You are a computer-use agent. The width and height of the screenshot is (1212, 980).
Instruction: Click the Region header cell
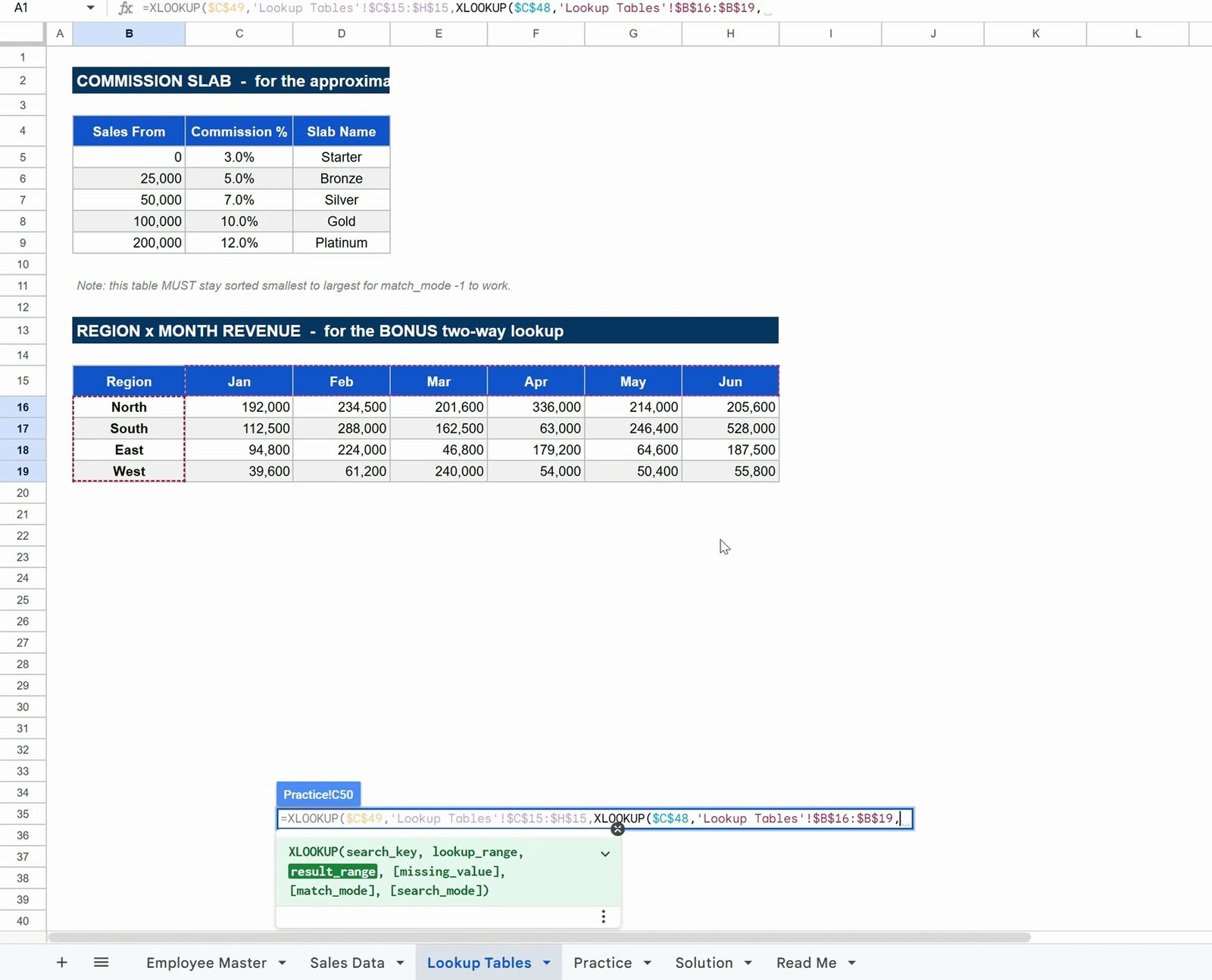[129, 381]
